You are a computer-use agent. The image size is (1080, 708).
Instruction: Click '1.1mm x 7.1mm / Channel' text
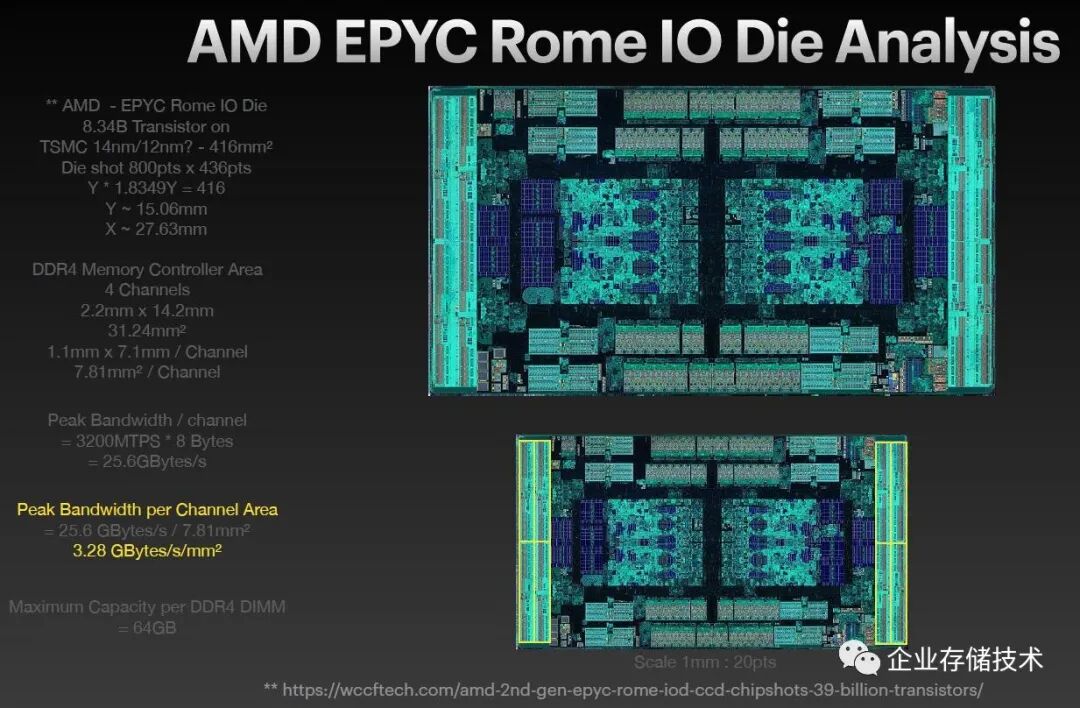pos(147,352)
